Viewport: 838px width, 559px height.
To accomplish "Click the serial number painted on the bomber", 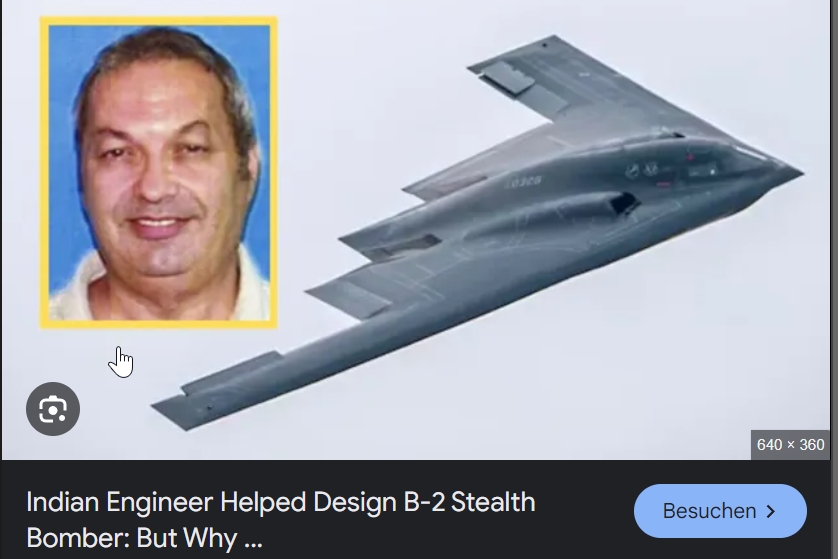I will pos(524,182).
